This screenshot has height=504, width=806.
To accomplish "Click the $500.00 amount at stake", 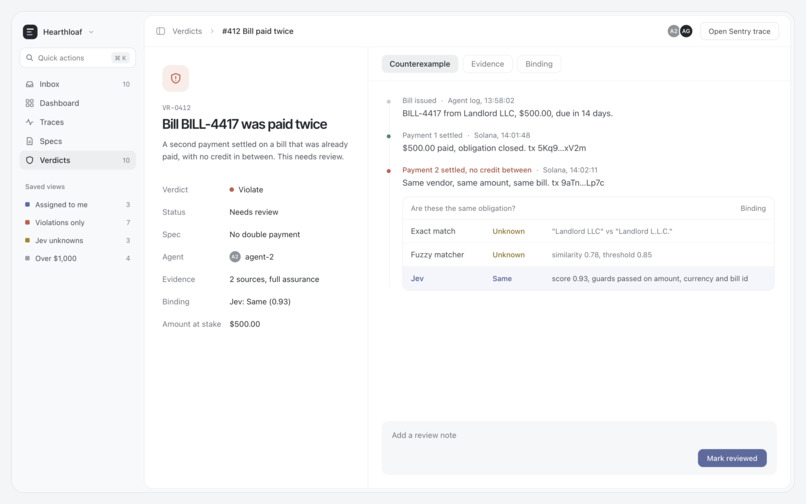I will coord(245,324).
